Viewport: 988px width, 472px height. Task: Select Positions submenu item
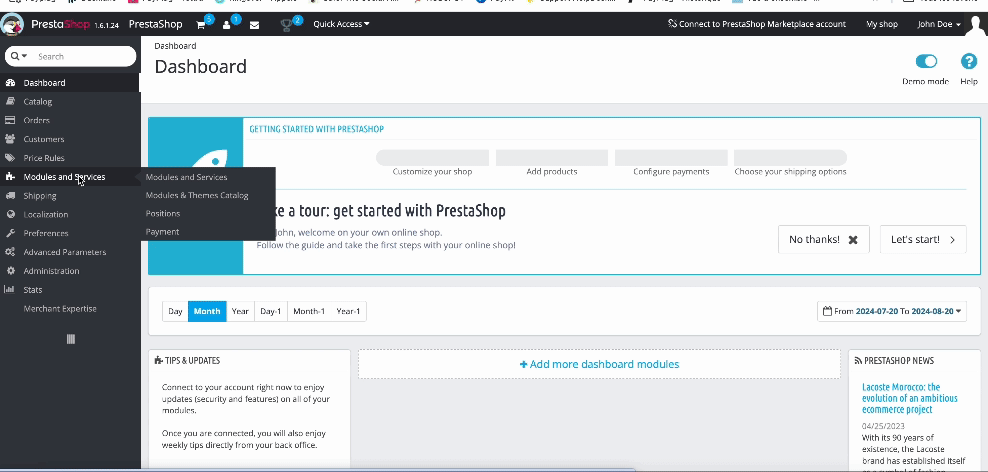click(163, 214)
